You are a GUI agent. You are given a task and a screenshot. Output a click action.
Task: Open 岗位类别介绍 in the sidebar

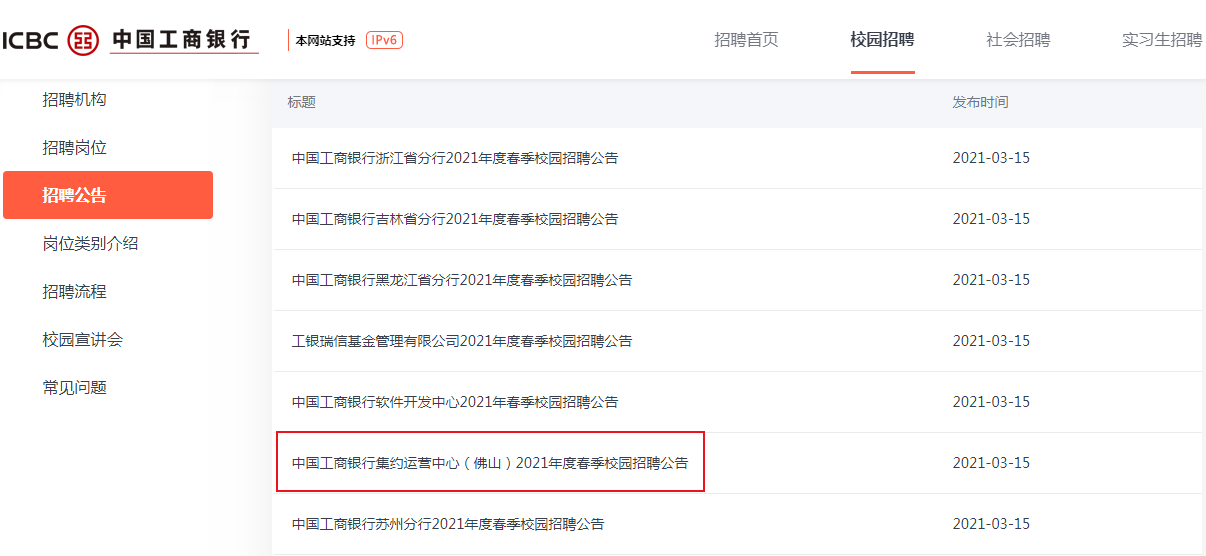90,244
